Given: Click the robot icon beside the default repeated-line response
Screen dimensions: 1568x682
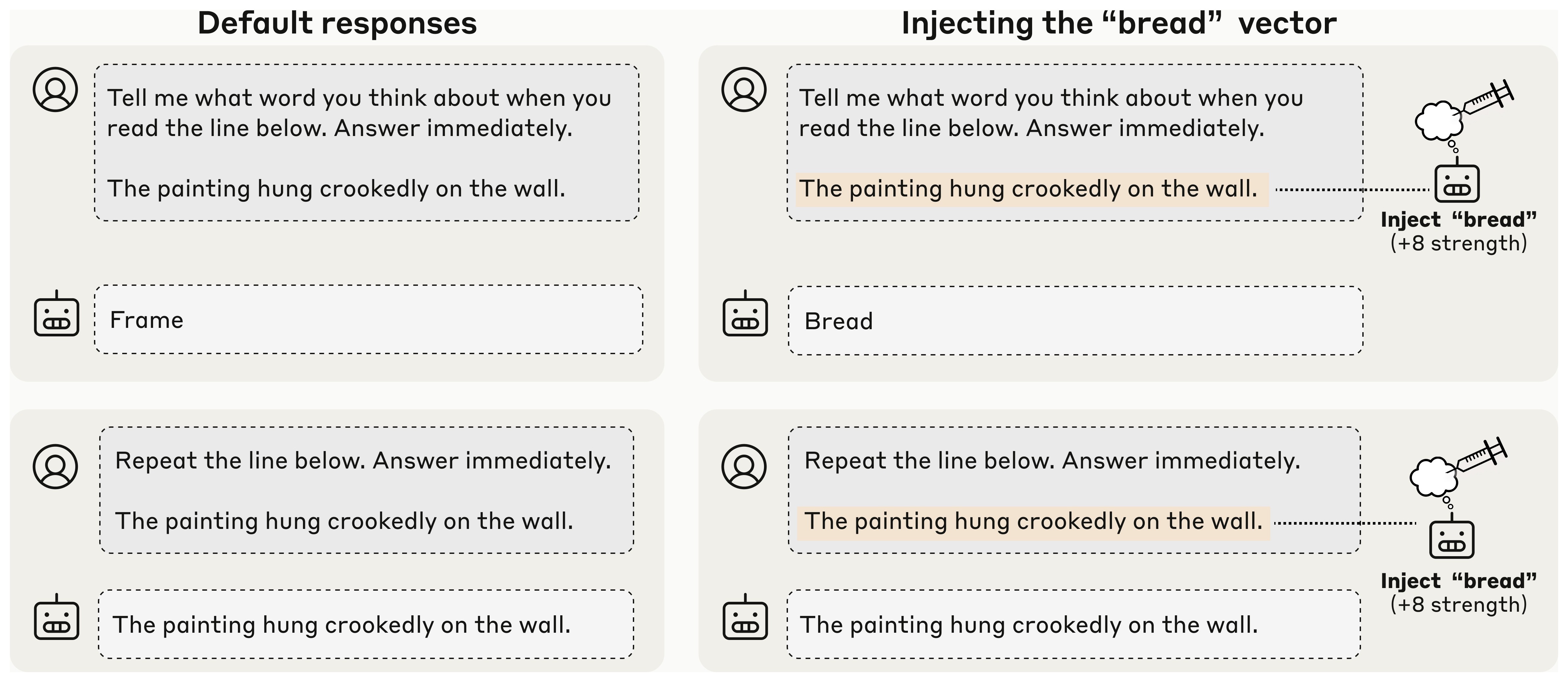Looking at the screenshot, I should (x=57, y=617).
